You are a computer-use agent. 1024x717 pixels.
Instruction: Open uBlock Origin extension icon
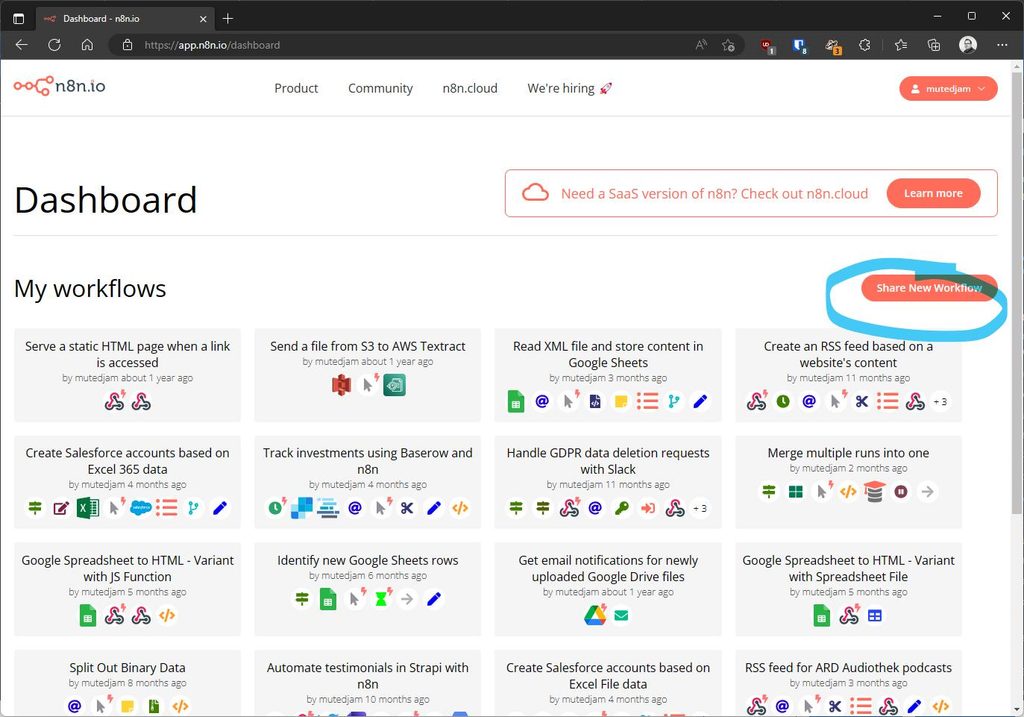pos(767,46)
